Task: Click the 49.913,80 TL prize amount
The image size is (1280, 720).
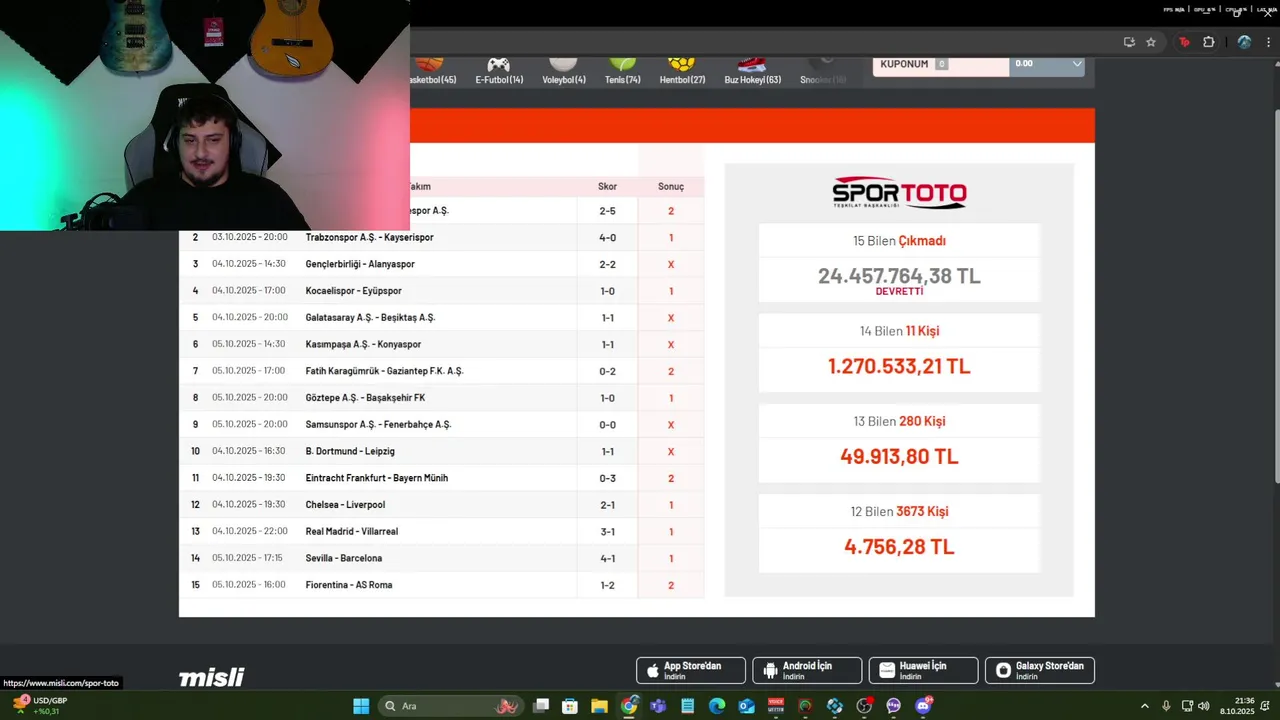Action: coord(899,456)
